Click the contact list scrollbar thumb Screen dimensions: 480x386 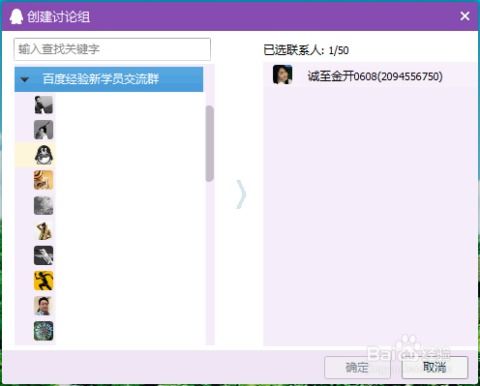(210, 143)
